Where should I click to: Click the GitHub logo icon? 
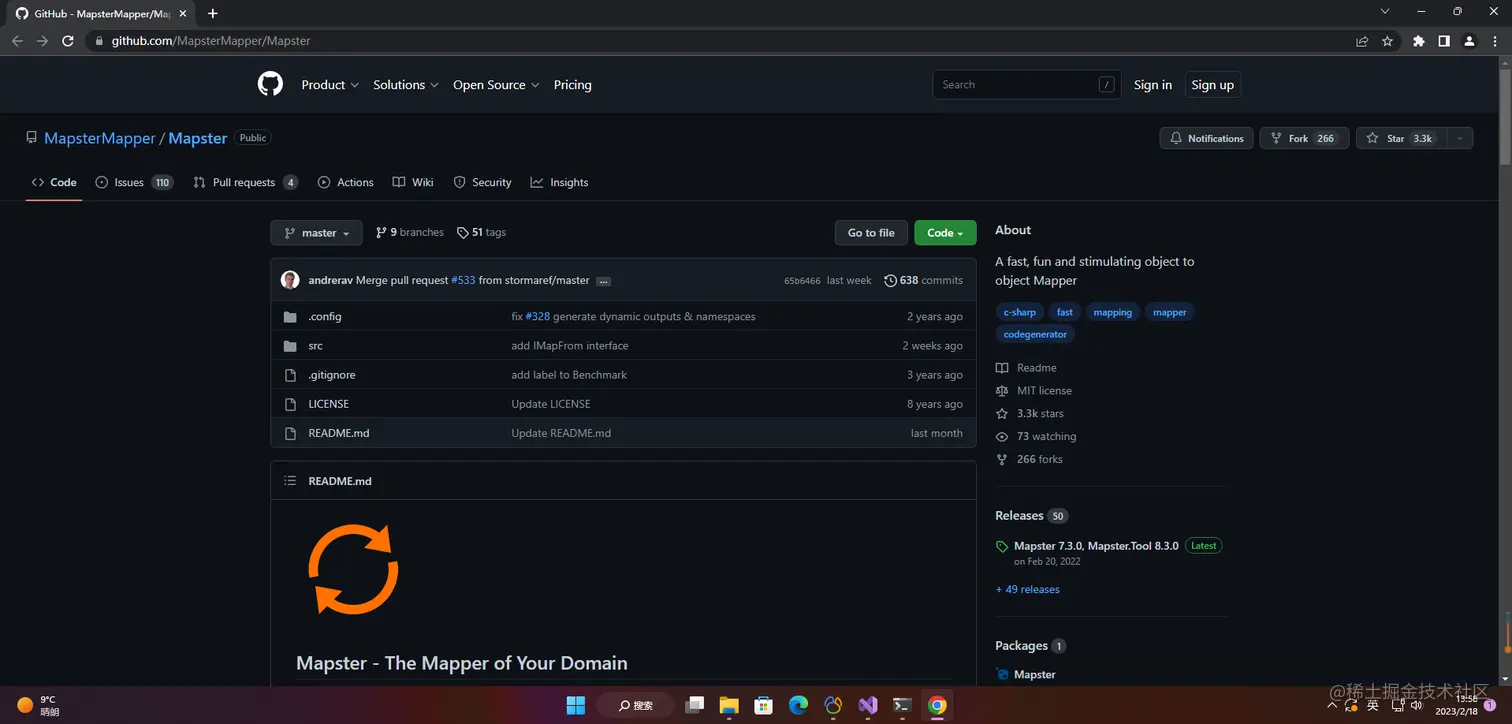click(x=270, y=85)
